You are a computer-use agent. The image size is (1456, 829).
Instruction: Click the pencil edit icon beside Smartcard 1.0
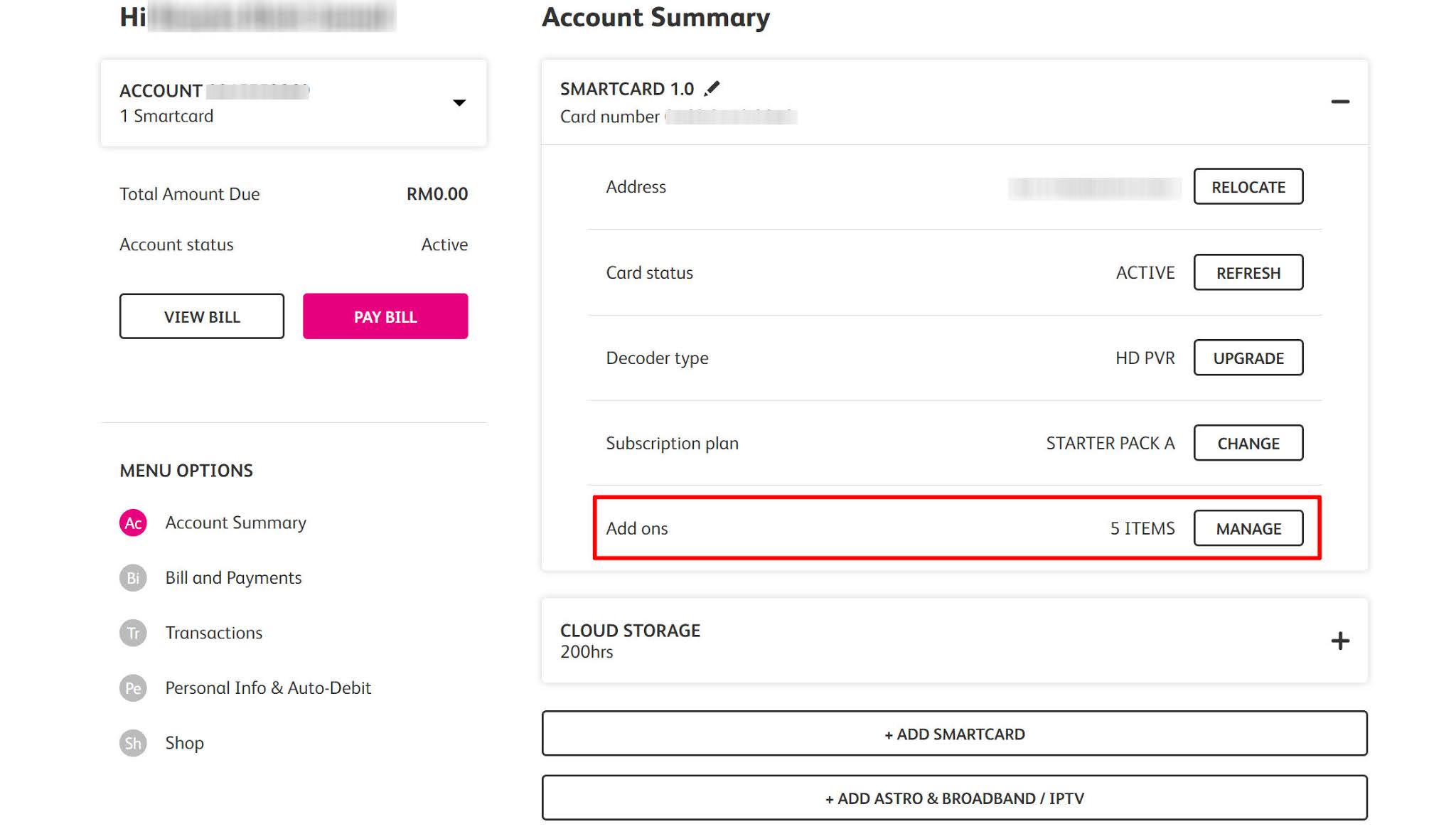[712, 88]
